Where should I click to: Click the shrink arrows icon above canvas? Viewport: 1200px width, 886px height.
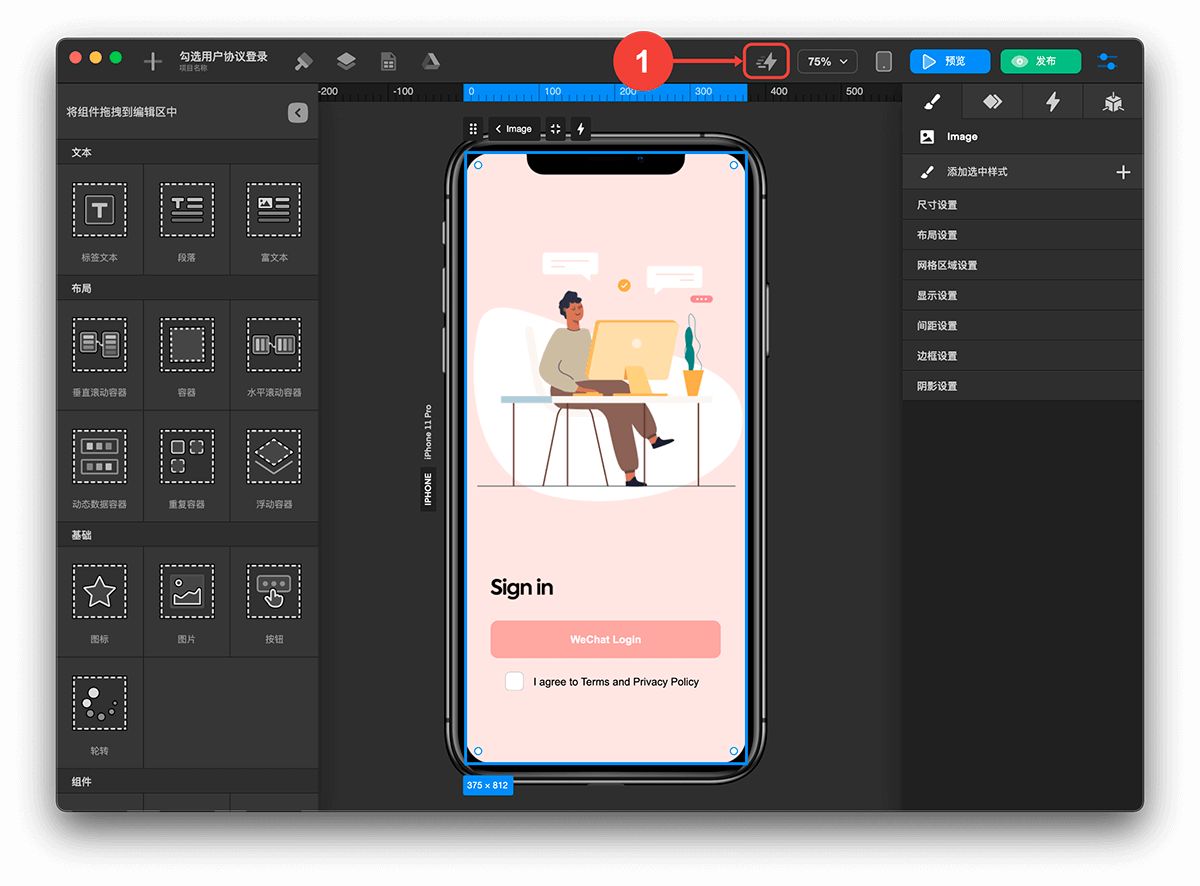(556, 129)
